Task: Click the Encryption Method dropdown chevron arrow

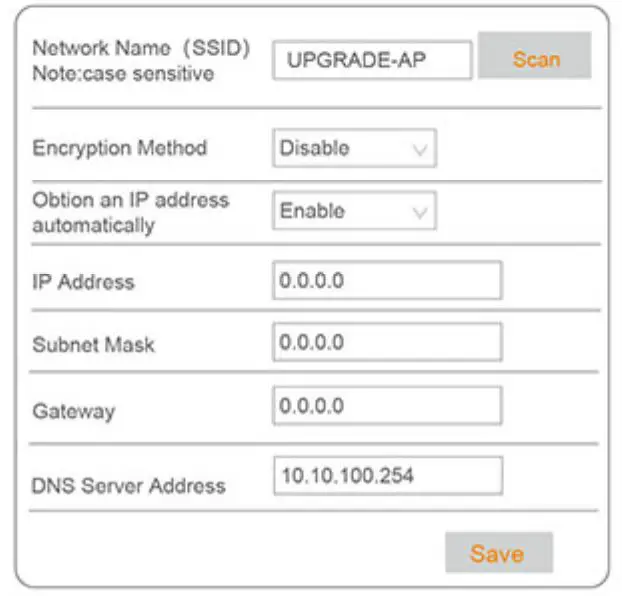Action: (421, 150)
